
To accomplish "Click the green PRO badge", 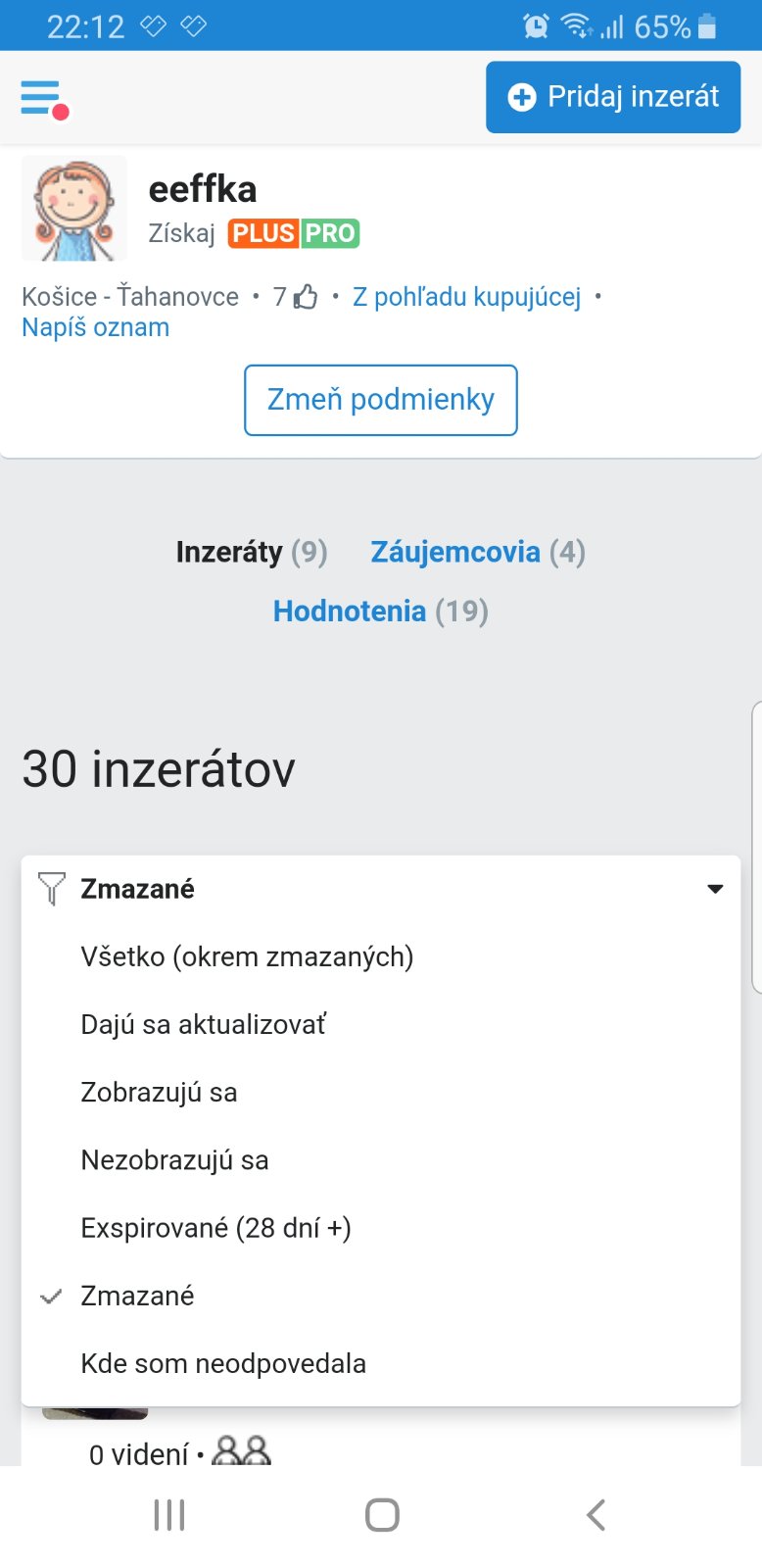I will (x=330, y=233).
